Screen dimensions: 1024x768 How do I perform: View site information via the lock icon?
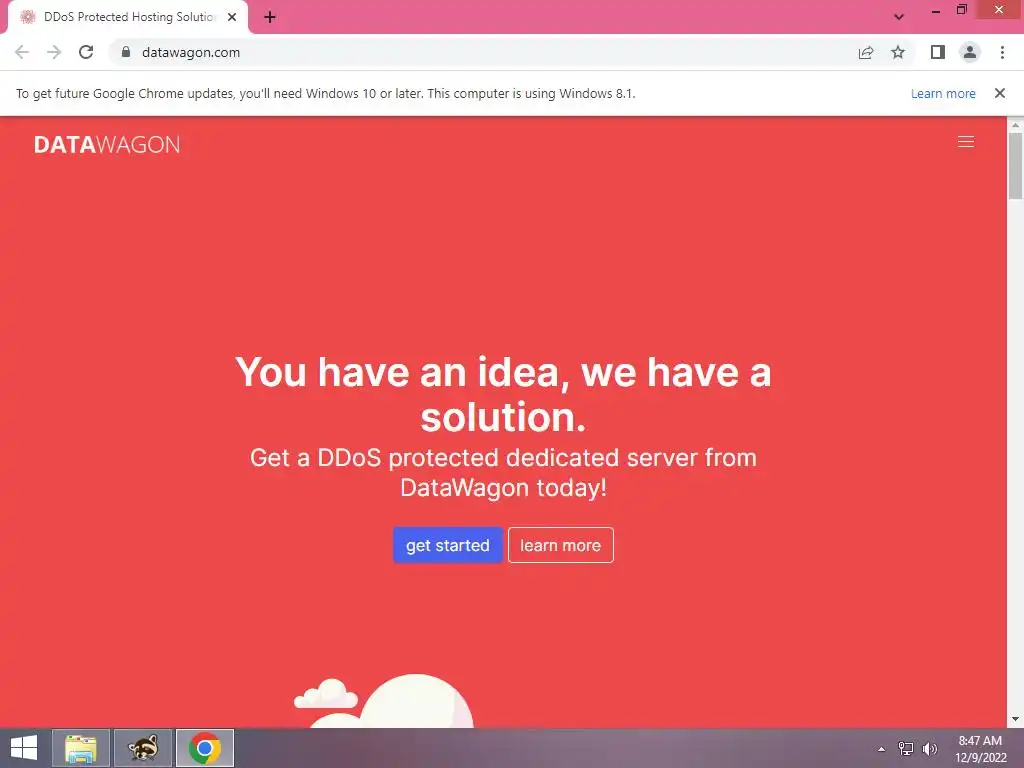(126, 52)
